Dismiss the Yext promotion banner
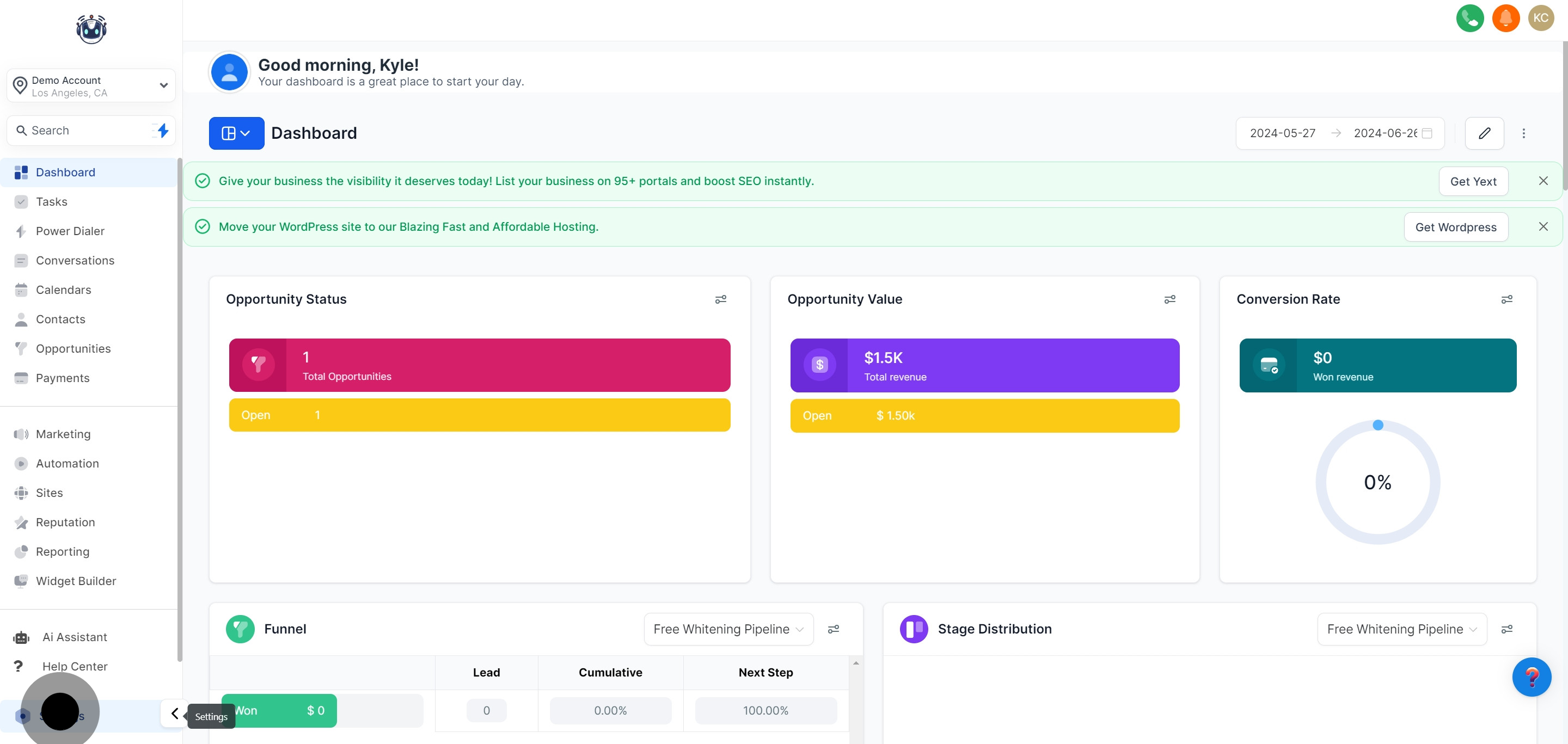The height and width of the screenshot is (744, 1568). [1543, 181]
